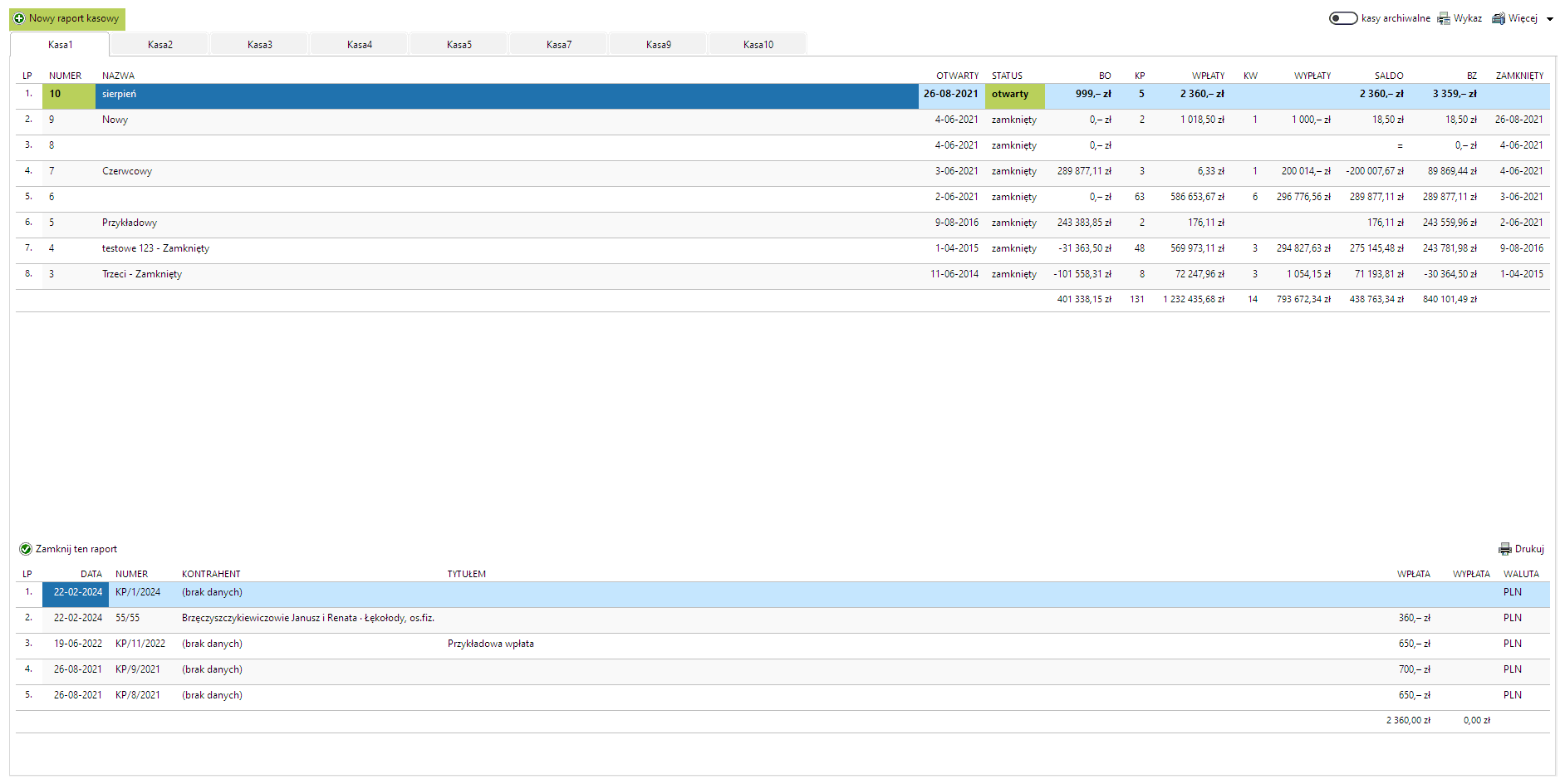Screen dimensions: 1565x784
Task: Select the Czerwcowy report row
Action: point(127,171)
